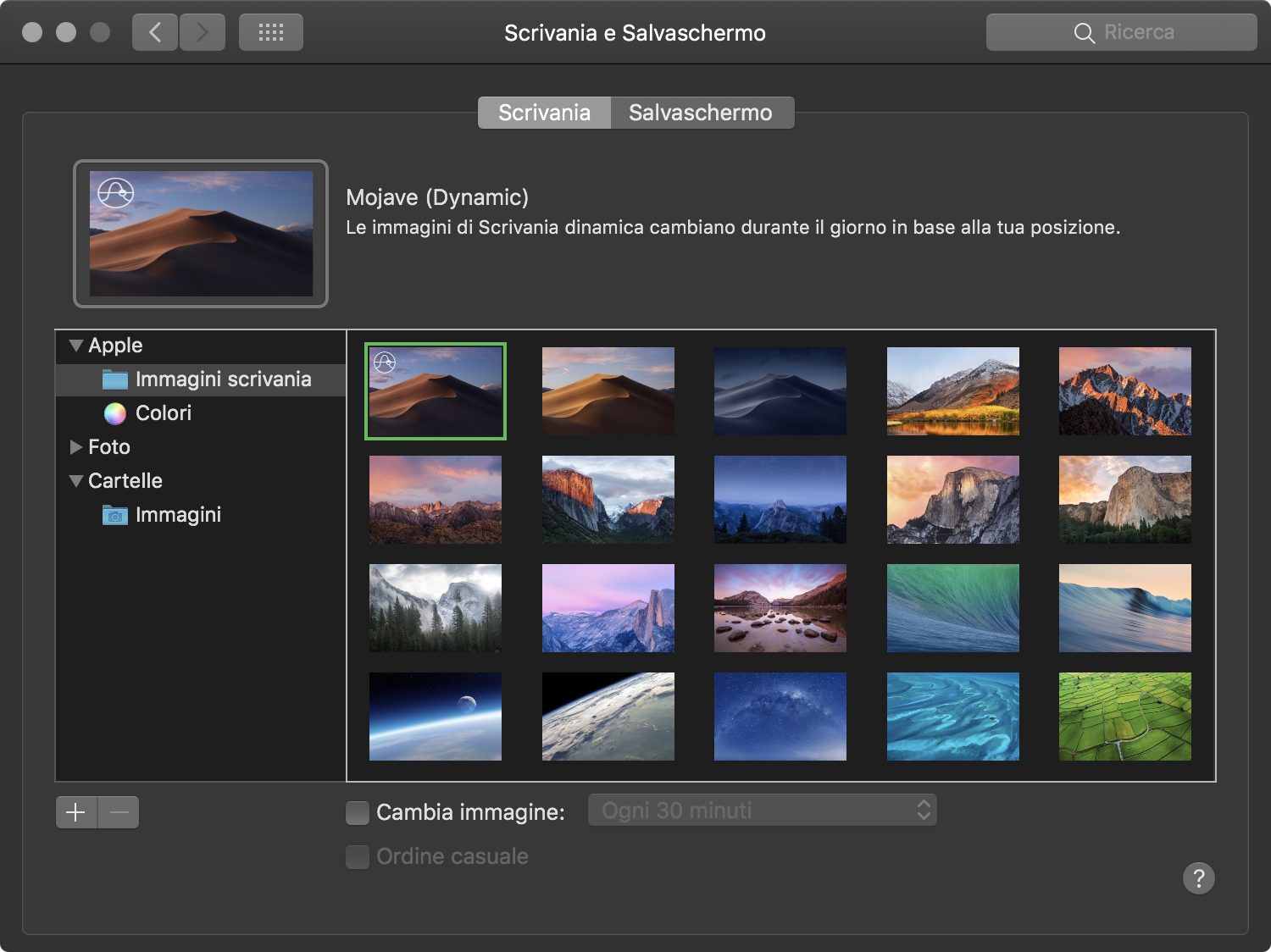Screen dimensions: 1271x952
Task: Choose the blue Milky Way wallpaper
Action: (780, 717)
